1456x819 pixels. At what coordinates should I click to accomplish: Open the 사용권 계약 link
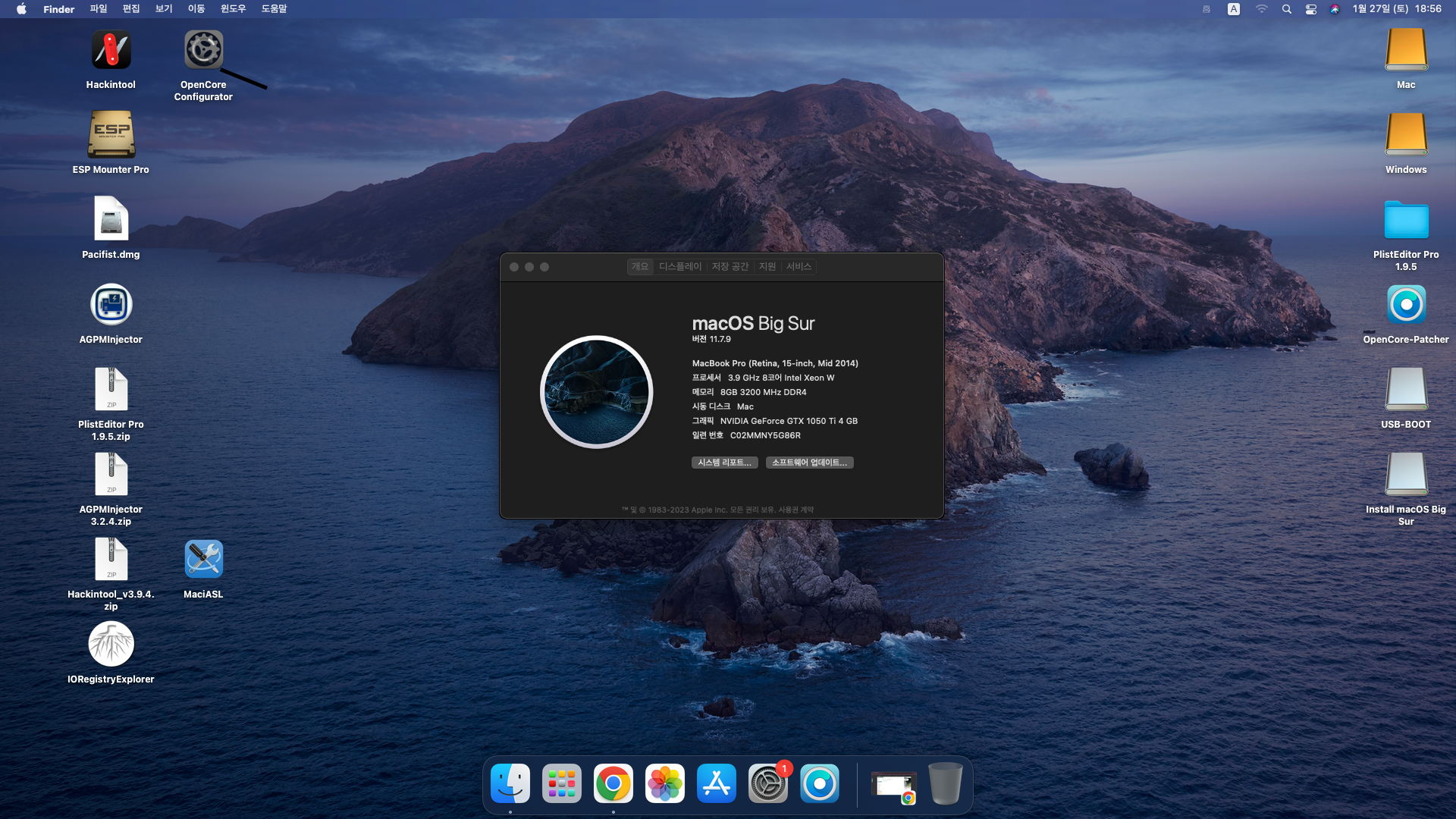pos(795,510)
